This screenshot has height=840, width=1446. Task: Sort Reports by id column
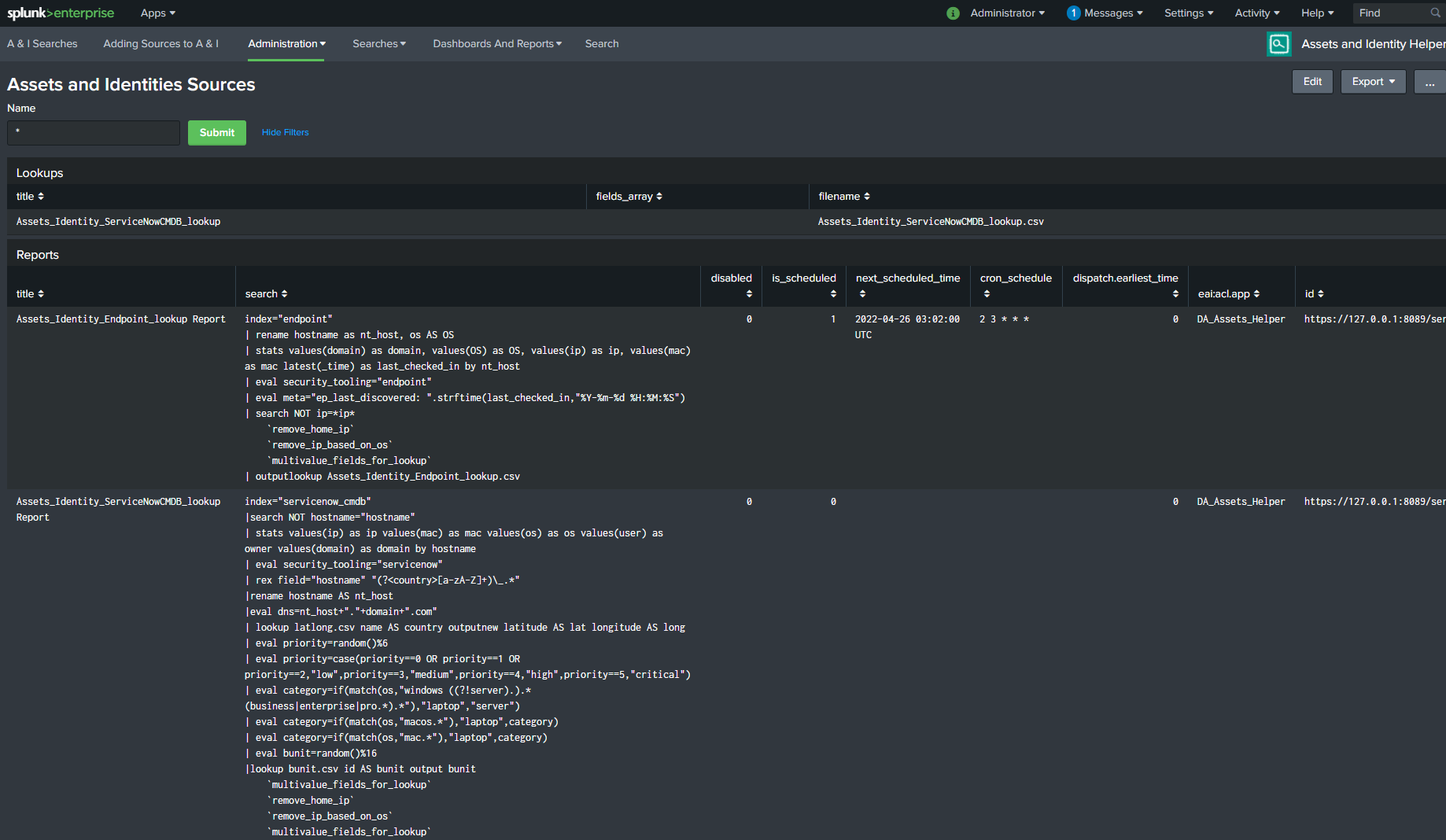click(1314, 294)
